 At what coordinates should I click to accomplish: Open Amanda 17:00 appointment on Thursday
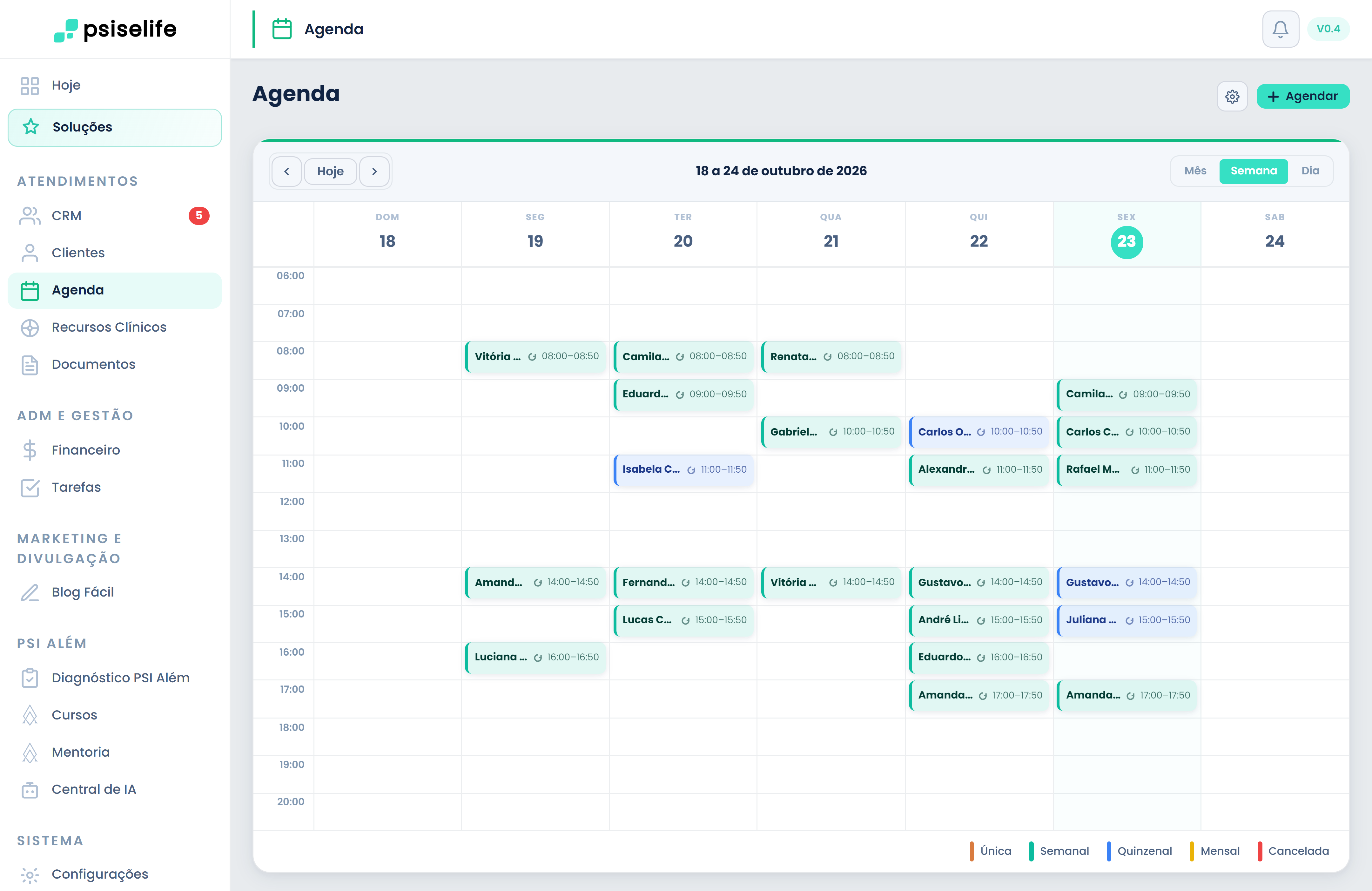pyautogui.click(x=979, y=696)
